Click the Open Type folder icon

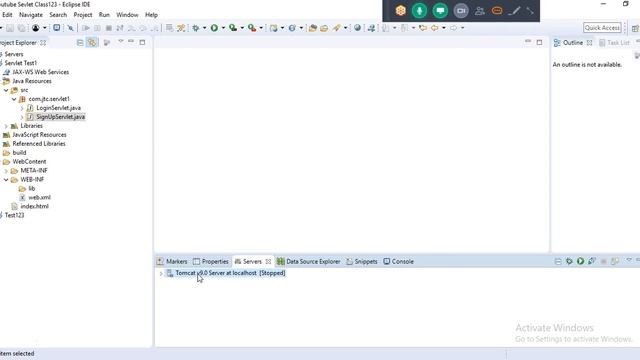tap(313, 28)
